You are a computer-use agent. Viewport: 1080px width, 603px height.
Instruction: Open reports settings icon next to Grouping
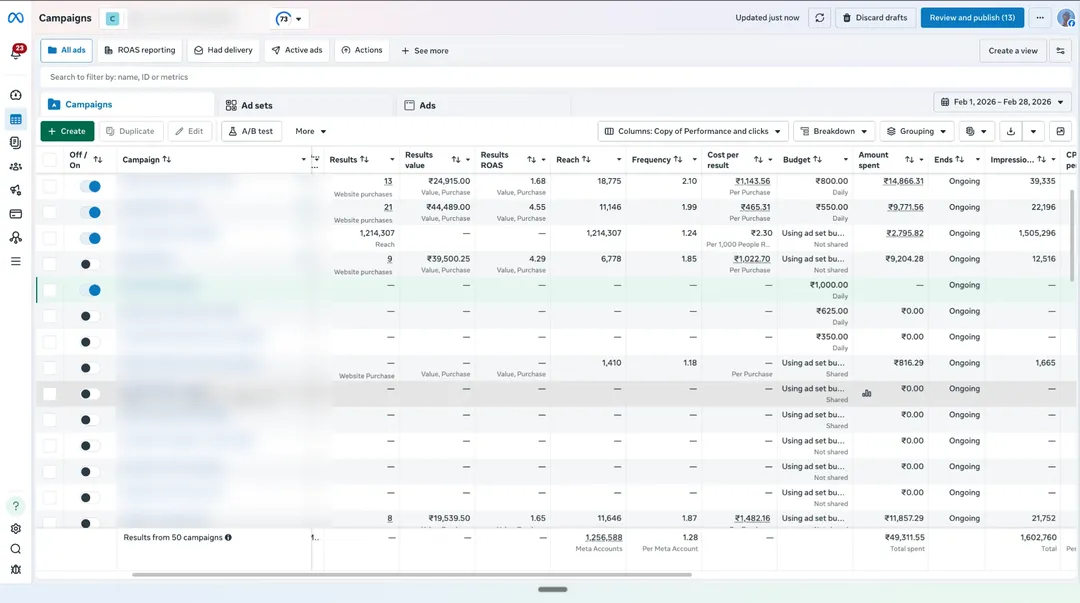976,131
